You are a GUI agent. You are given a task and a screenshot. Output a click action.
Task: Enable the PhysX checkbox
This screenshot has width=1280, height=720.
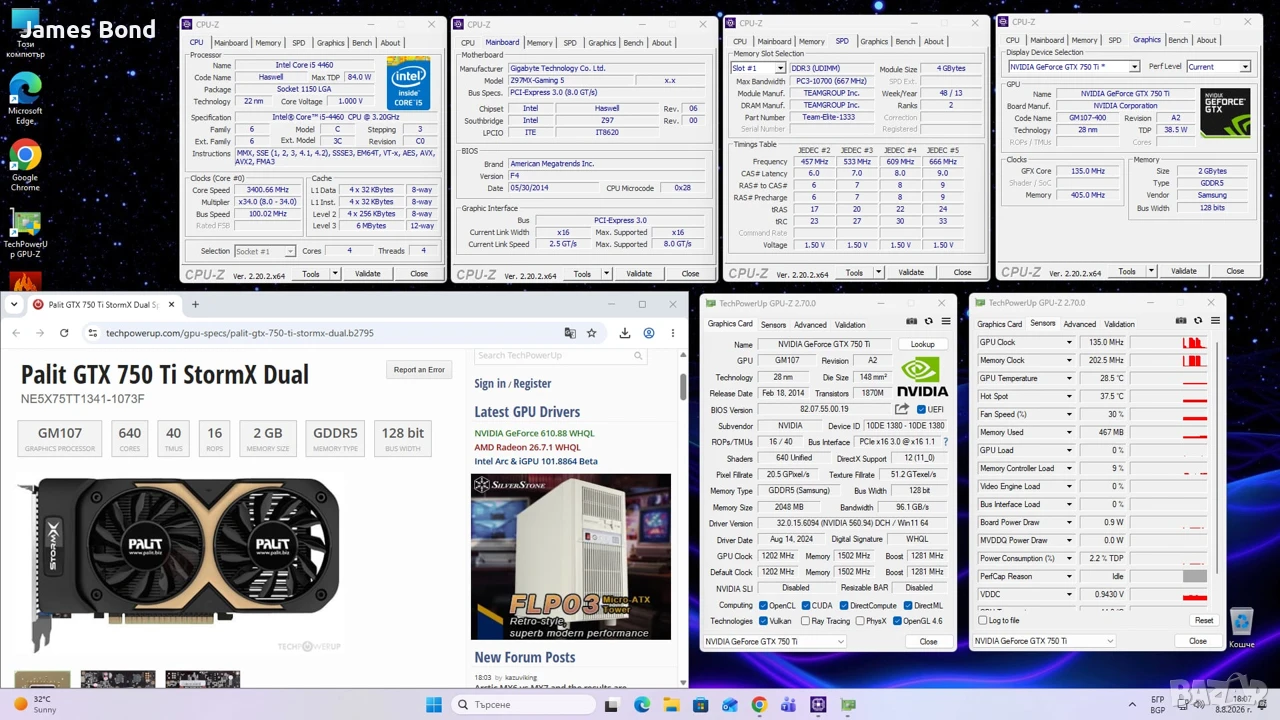[860, 621]
